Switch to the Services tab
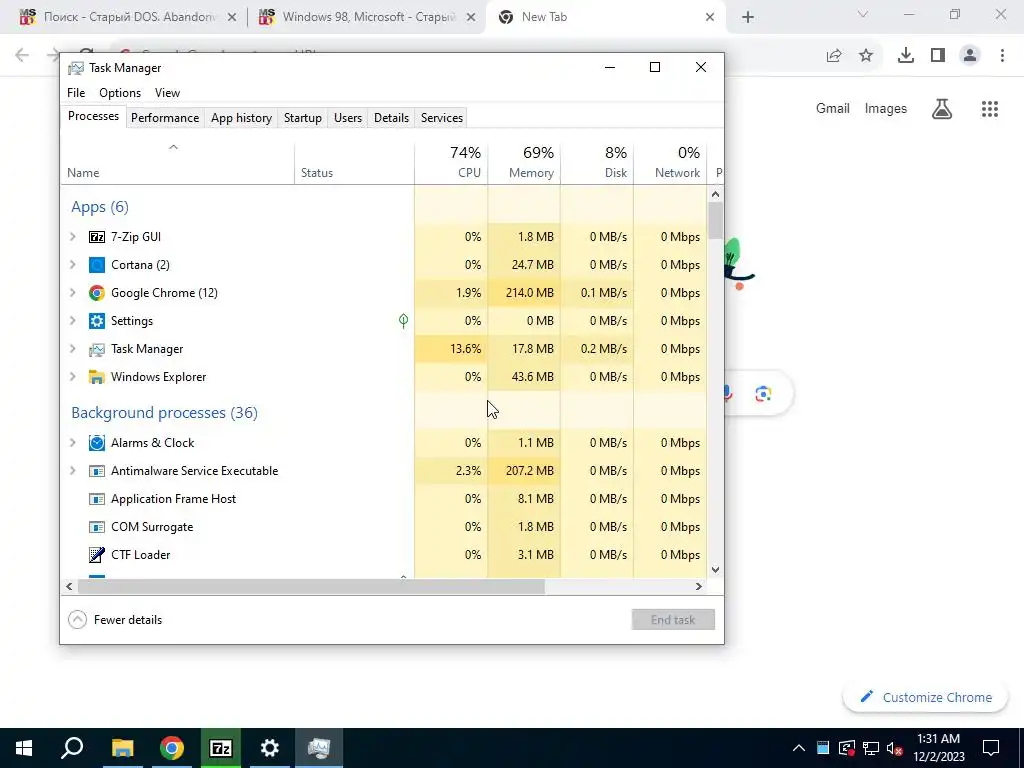1024x768 pixels. [x=441, y=118]
